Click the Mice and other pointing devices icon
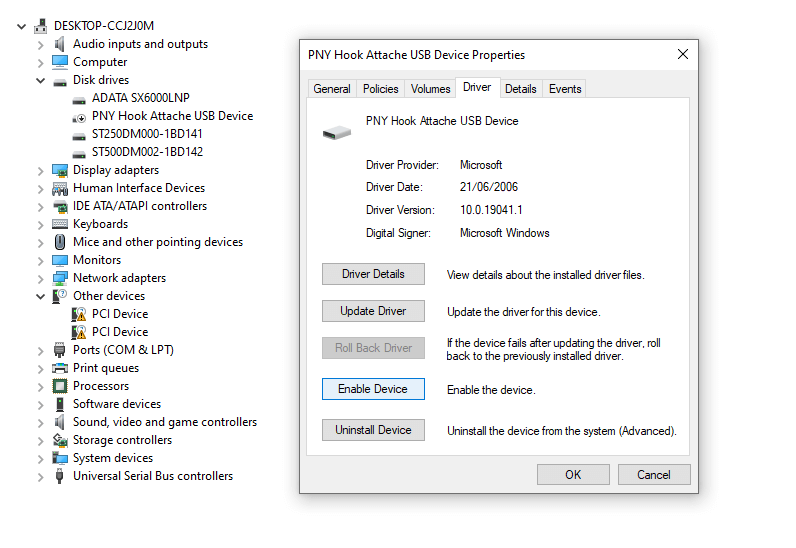The width and height of the screenshot is (796, 548). 59,242
